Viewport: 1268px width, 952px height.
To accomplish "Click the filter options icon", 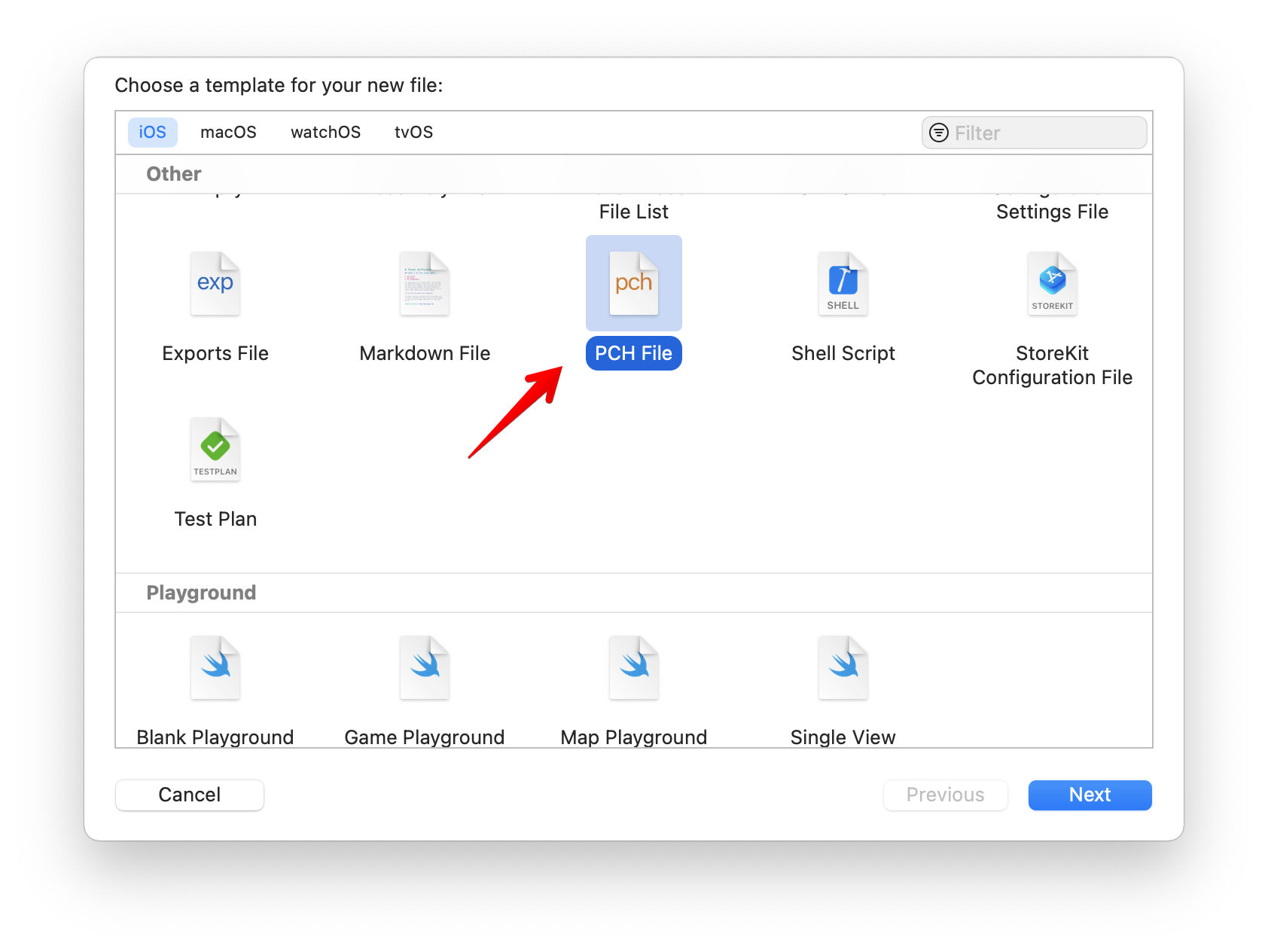I will coord(939,133).
